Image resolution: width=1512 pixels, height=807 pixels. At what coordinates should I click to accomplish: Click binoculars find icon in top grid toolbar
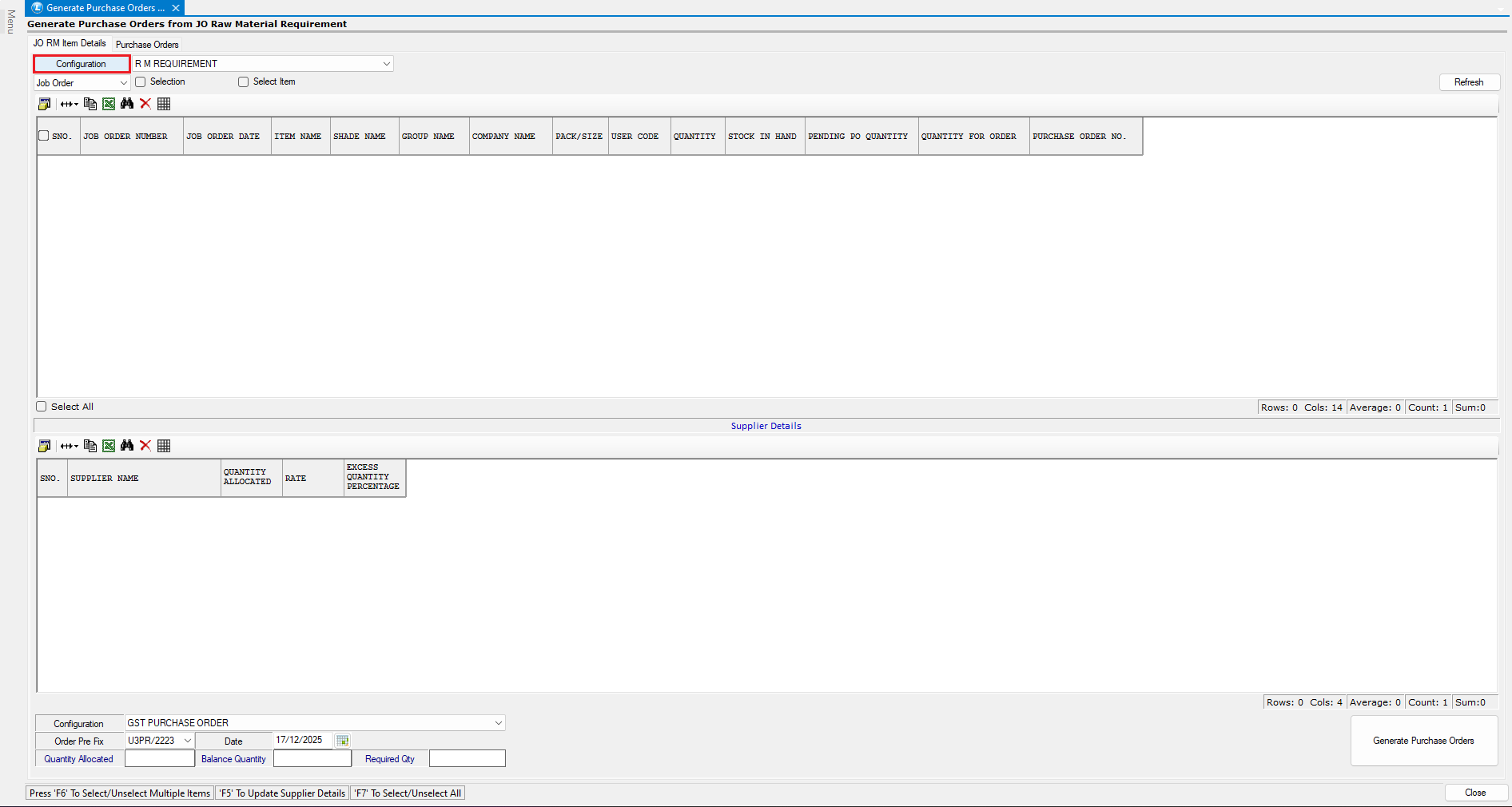(x=127, y=104)
